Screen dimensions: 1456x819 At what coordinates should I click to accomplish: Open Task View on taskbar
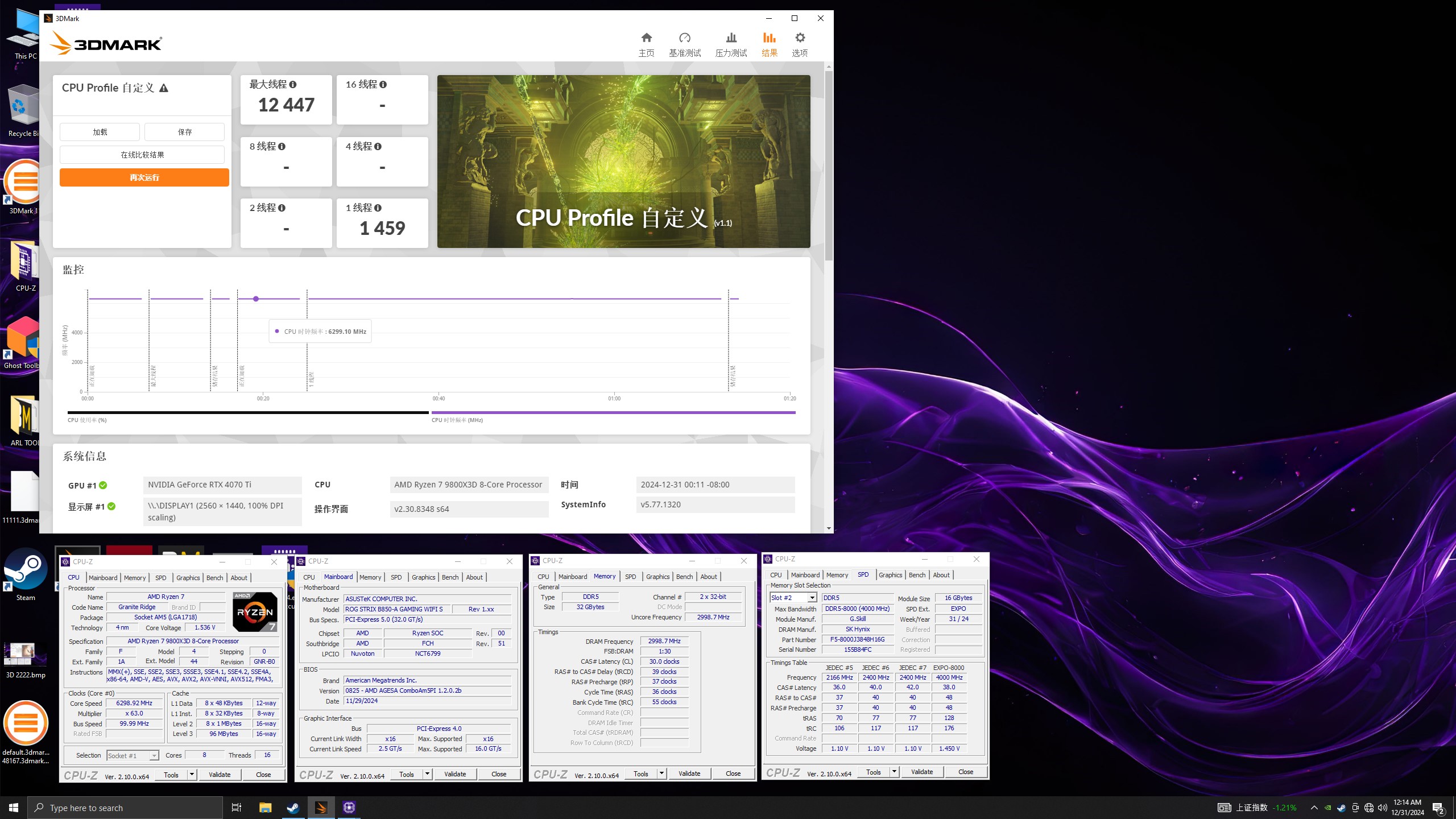tap(237, 808)
